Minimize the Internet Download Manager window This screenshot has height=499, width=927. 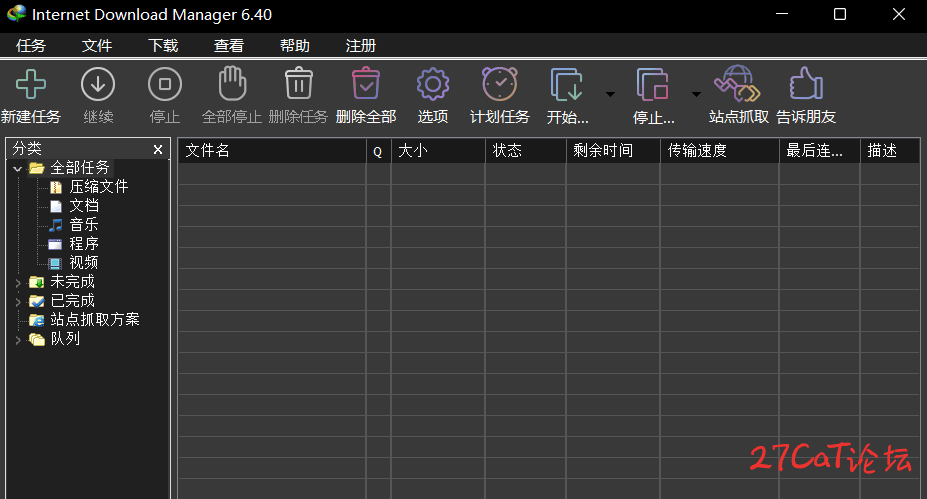[x=782, y=14]
